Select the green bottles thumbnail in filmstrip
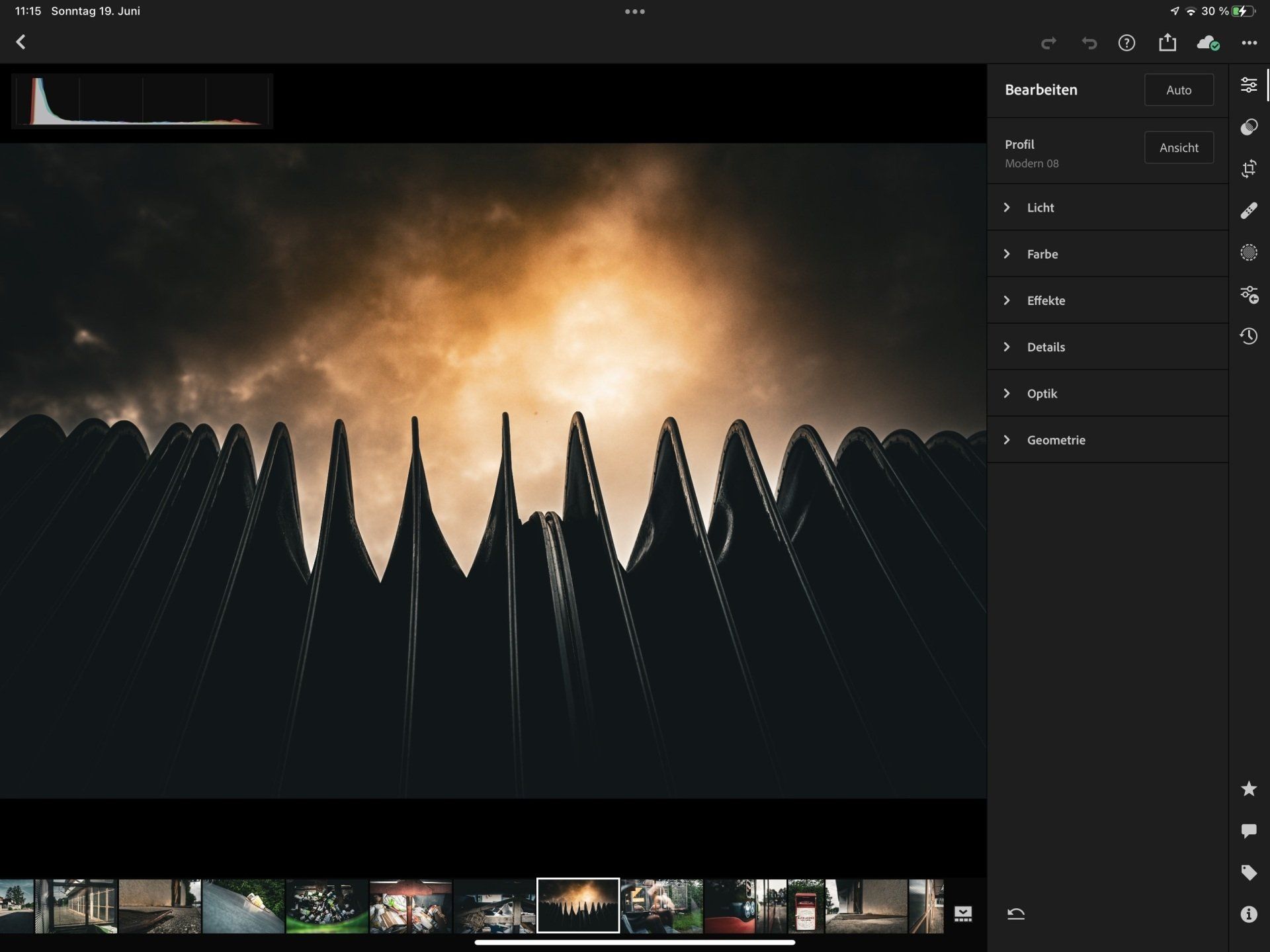Screen dimensions: 1270x952 click(x=327, y=906)
